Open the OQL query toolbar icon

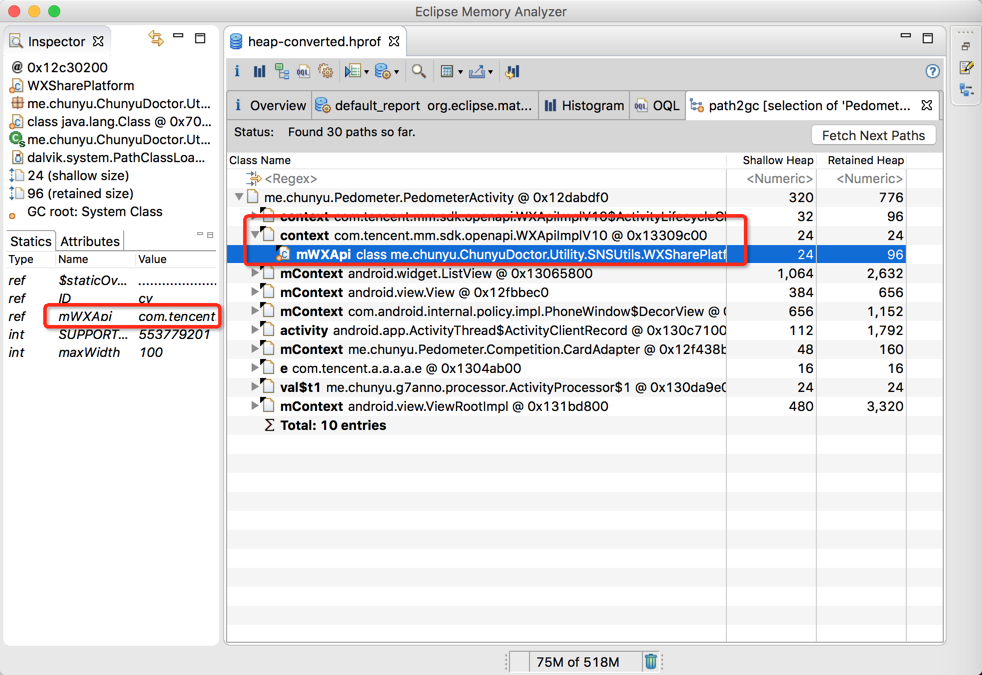point(303,71)
